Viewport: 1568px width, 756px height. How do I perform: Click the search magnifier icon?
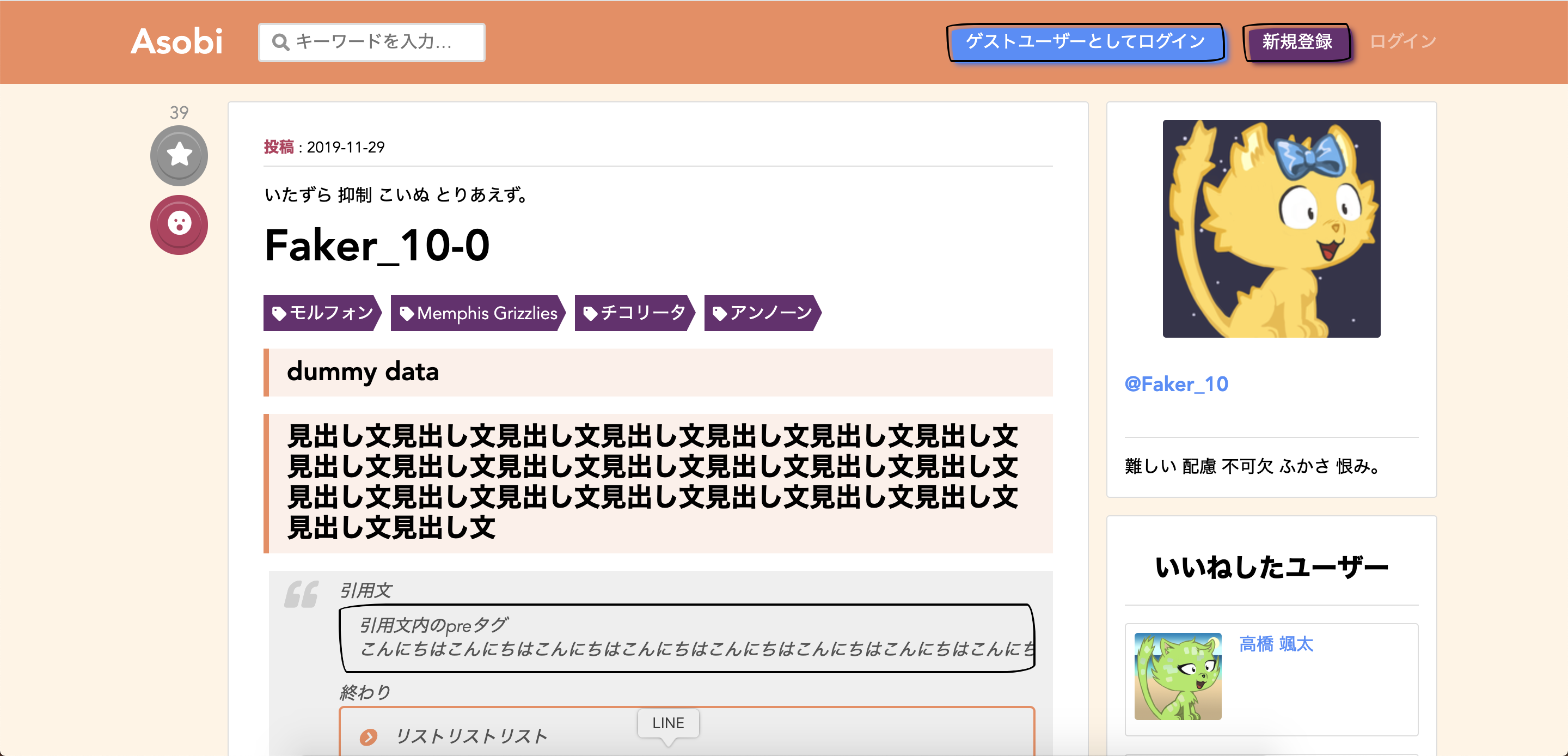coord(280,42)
